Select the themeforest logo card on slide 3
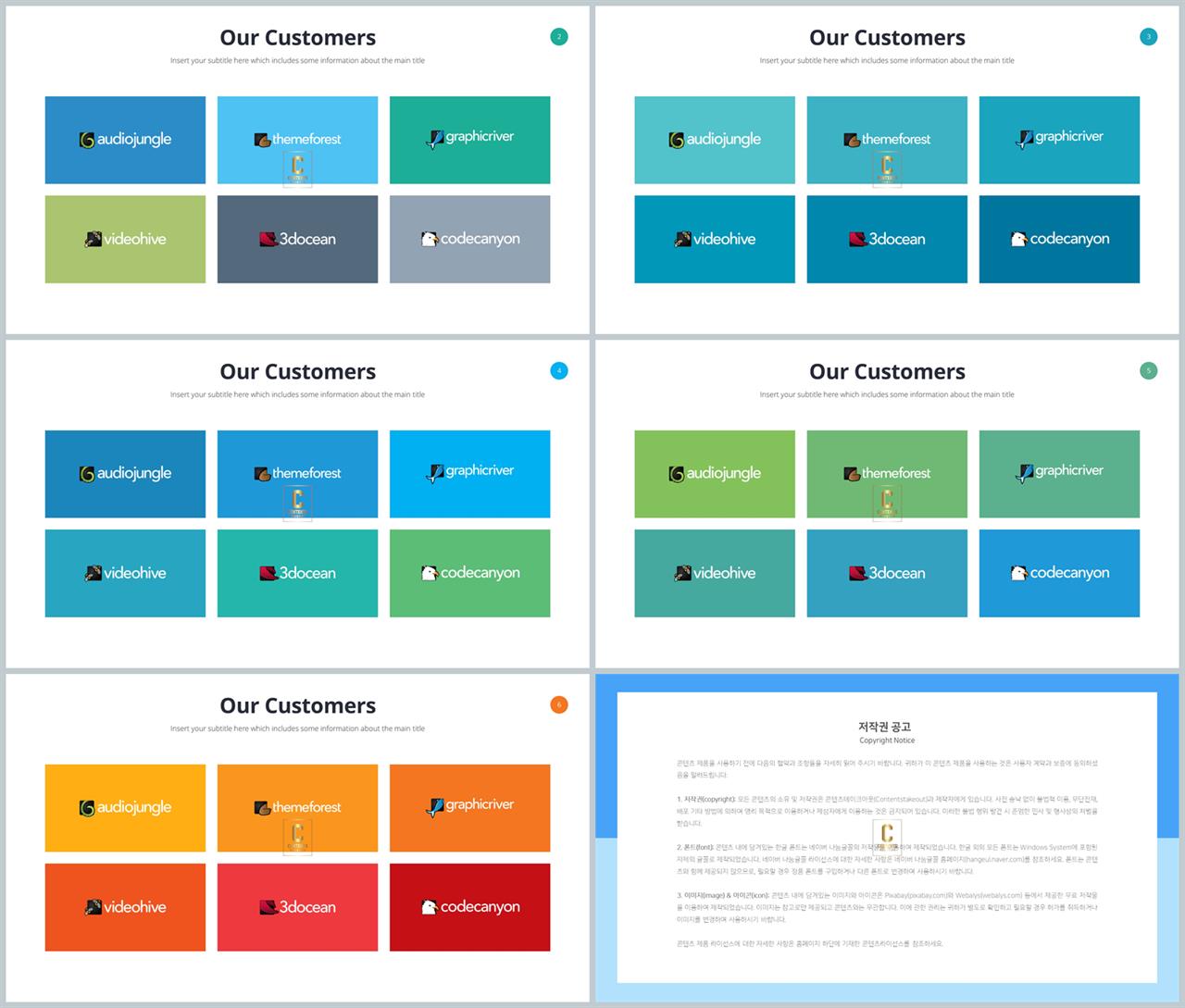This screenshot has height=1008, width=1185. tap(887, 140)
